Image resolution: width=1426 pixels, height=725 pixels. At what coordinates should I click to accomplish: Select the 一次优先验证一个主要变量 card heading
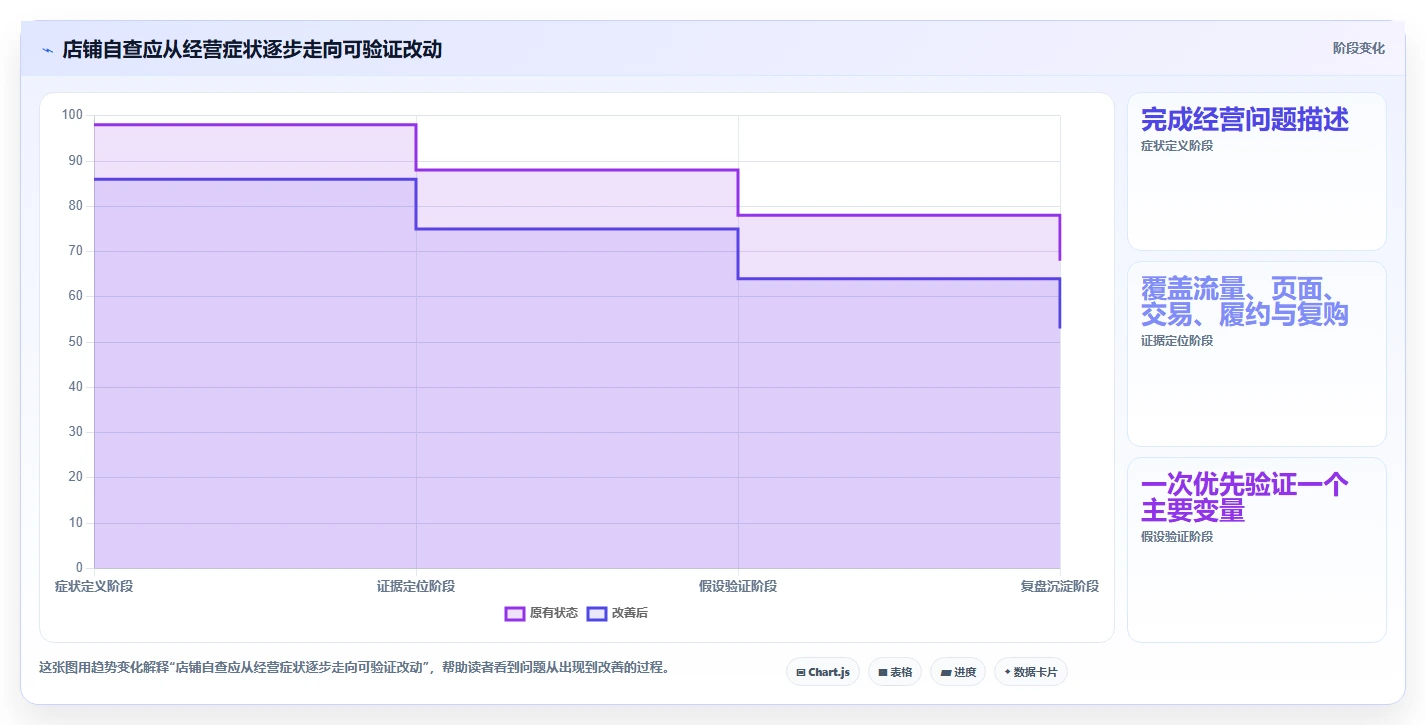point(1245,498)
